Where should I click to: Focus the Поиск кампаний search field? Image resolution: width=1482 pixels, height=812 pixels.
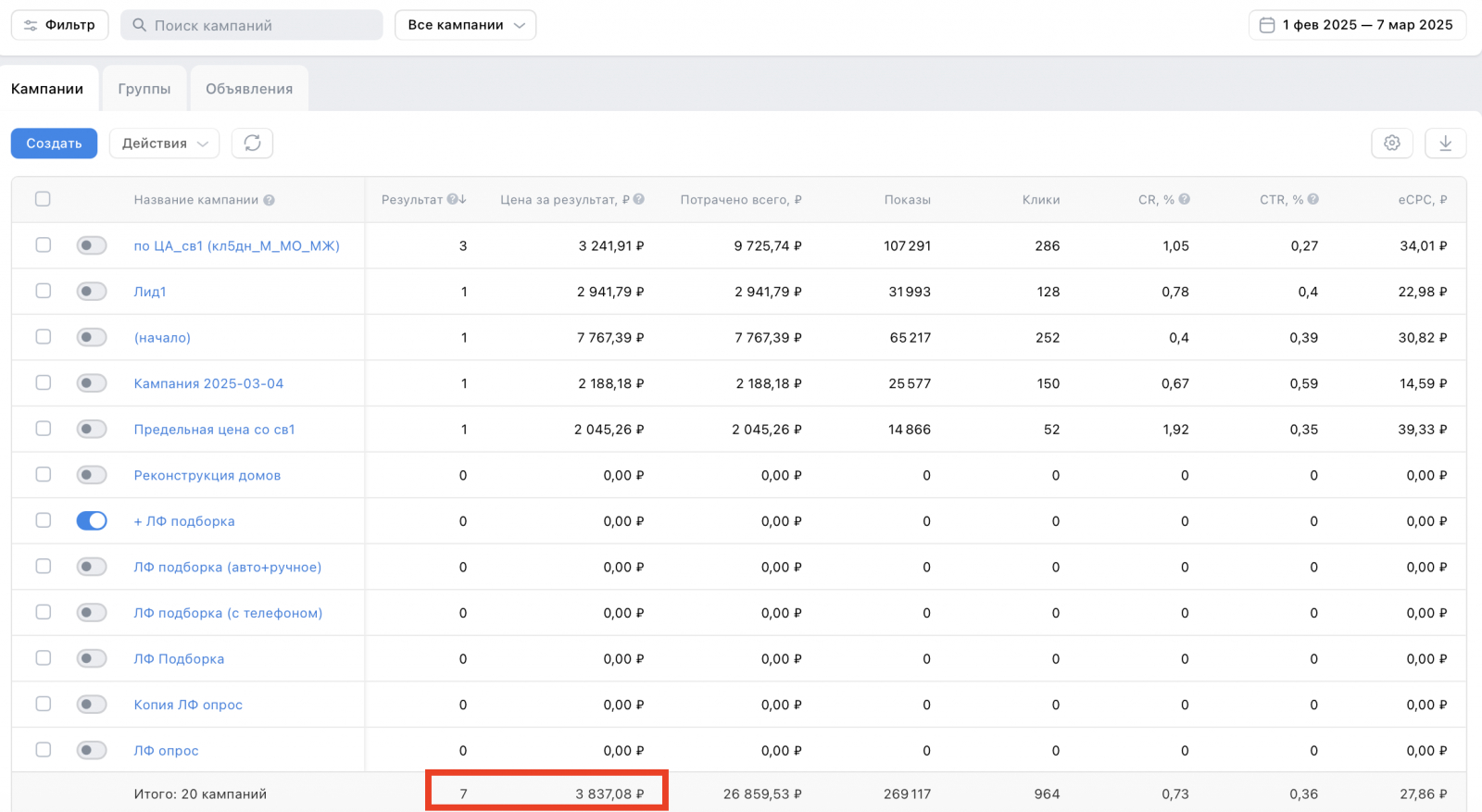[x=252, y=25]
